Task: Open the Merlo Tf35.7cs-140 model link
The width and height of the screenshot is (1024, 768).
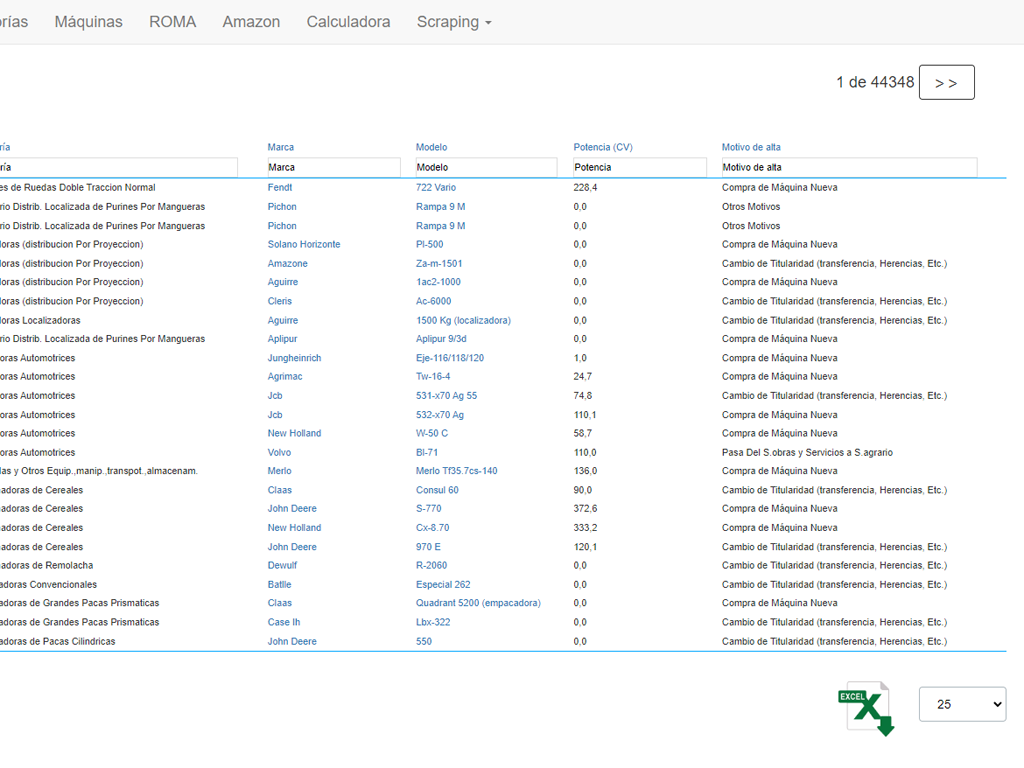Action: pyautogui.click(x=456, y=471)
